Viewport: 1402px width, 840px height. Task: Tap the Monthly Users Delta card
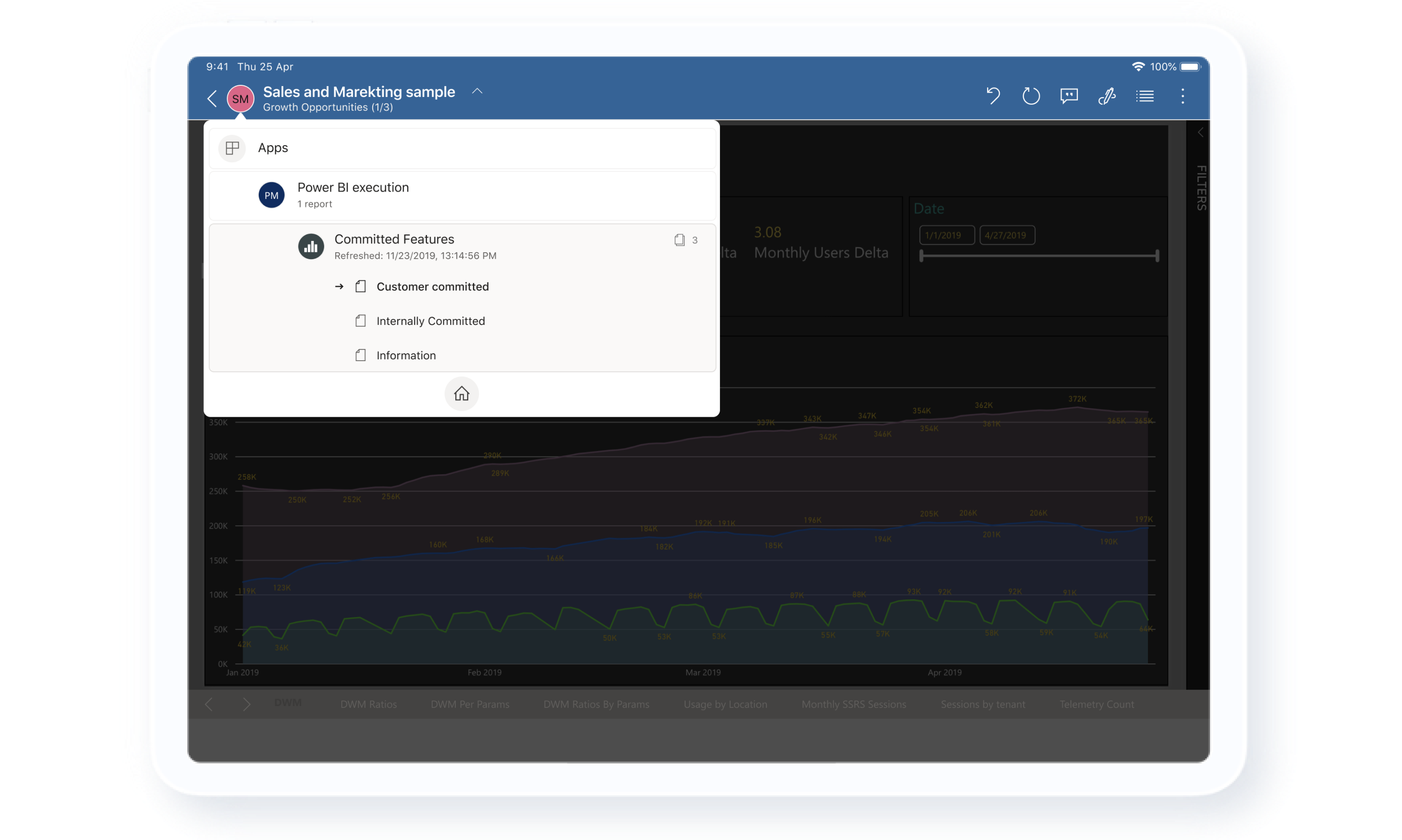tap(821, 242)
